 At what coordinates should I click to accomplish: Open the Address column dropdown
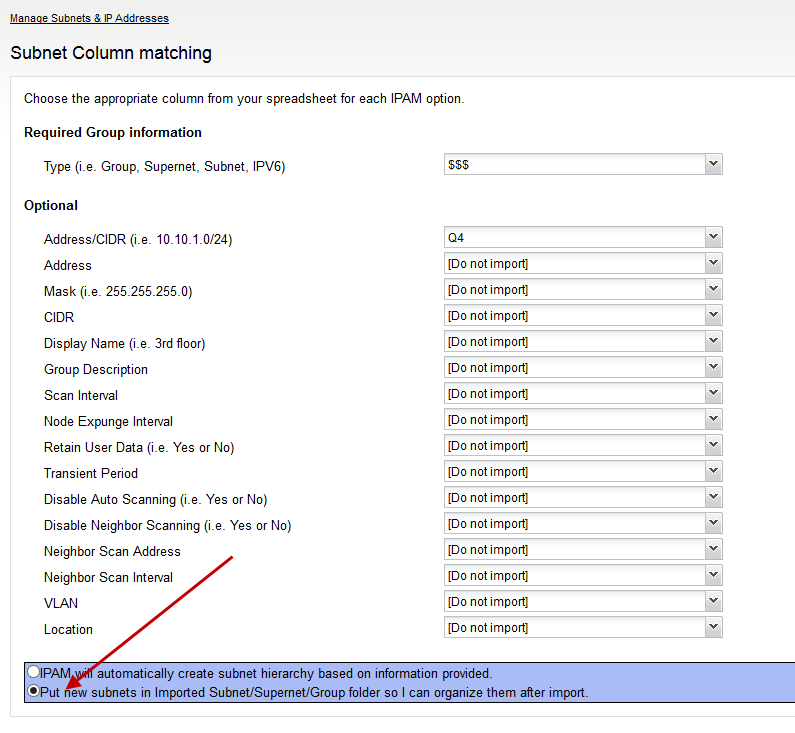point(583,264)
